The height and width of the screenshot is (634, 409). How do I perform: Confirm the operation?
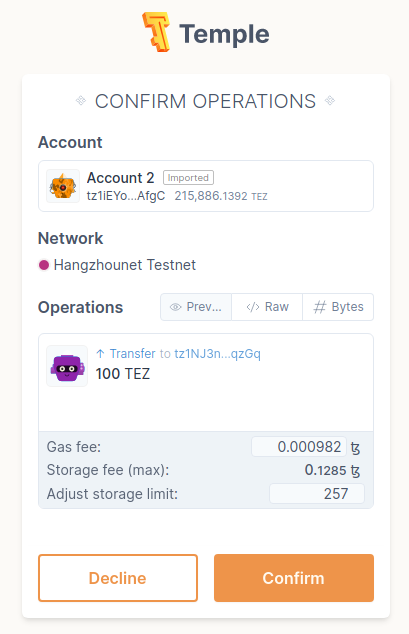(294, 578)
